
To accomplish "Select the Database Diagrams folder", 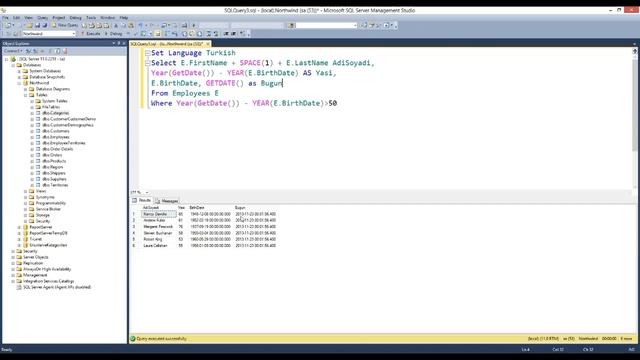I will pos(53,89).
